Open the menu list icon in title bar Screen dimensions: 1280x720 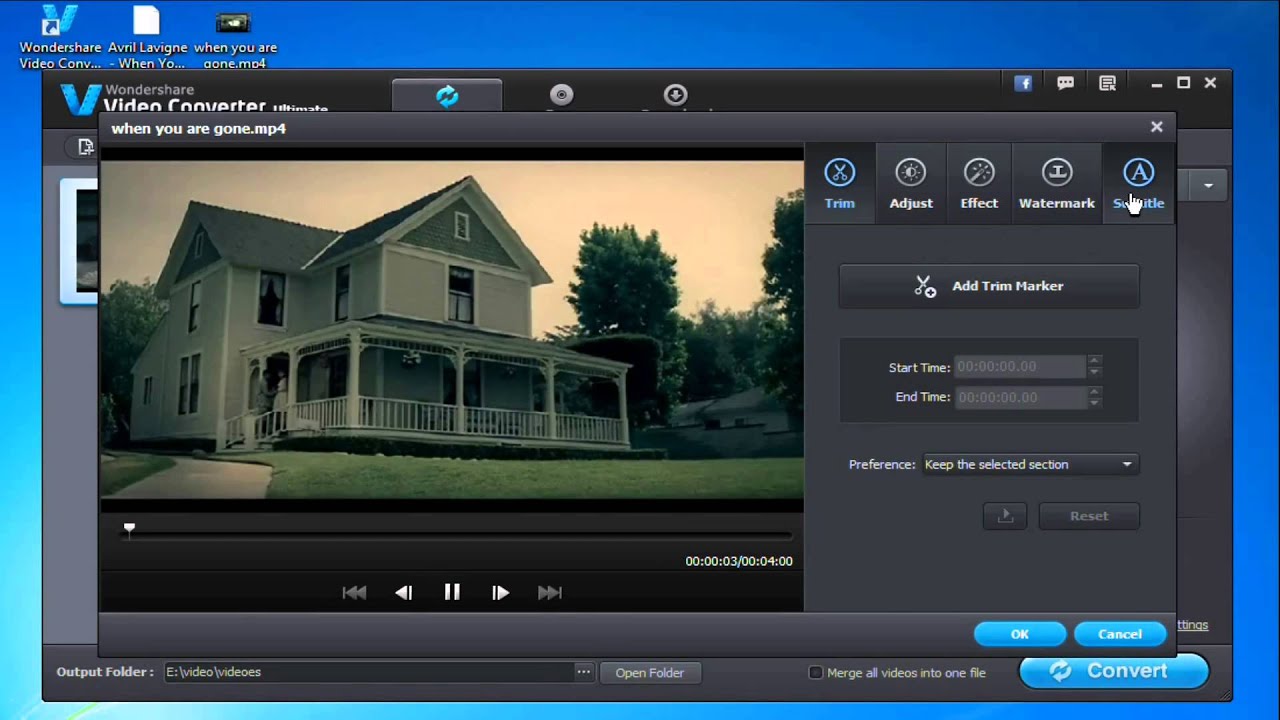tap(1107, 84)
